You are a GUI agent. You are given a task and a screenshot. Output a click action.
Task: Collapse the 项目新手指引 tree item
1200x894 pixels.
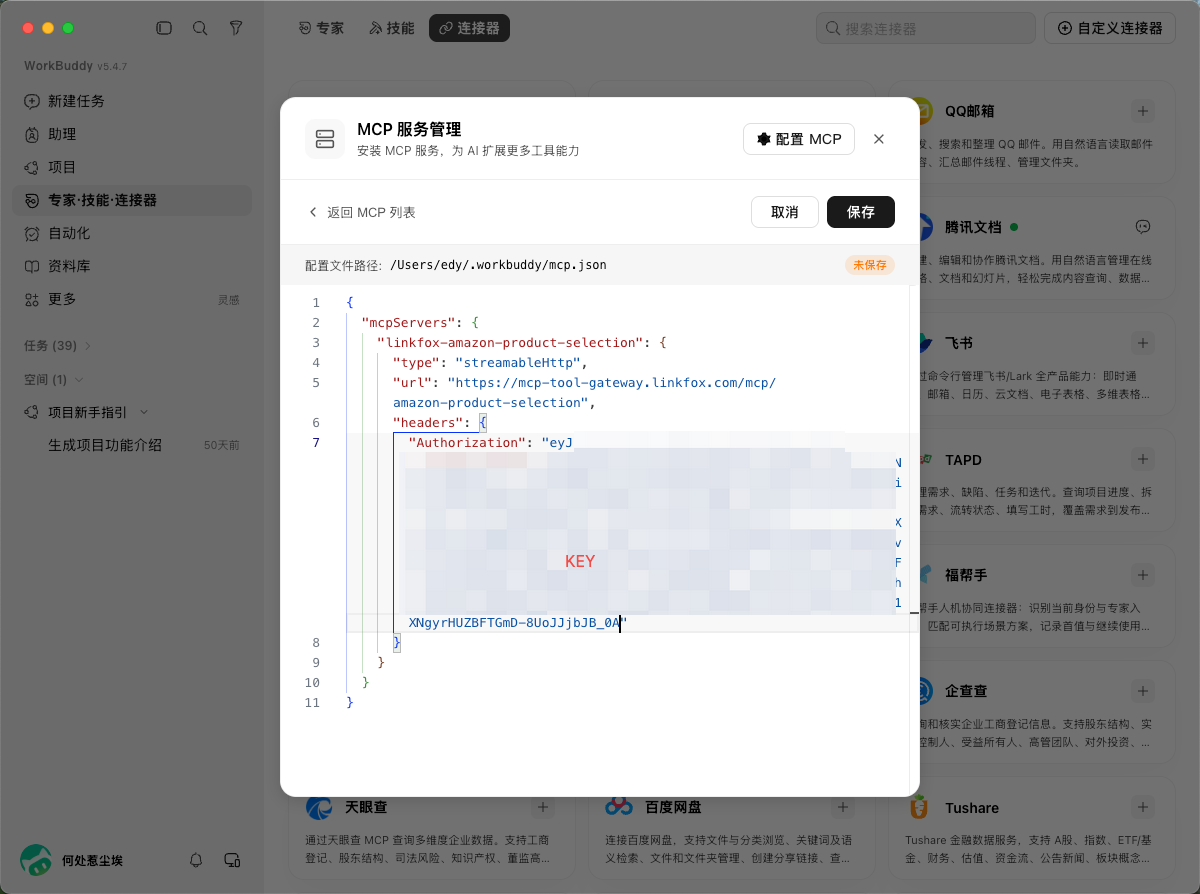144,412
